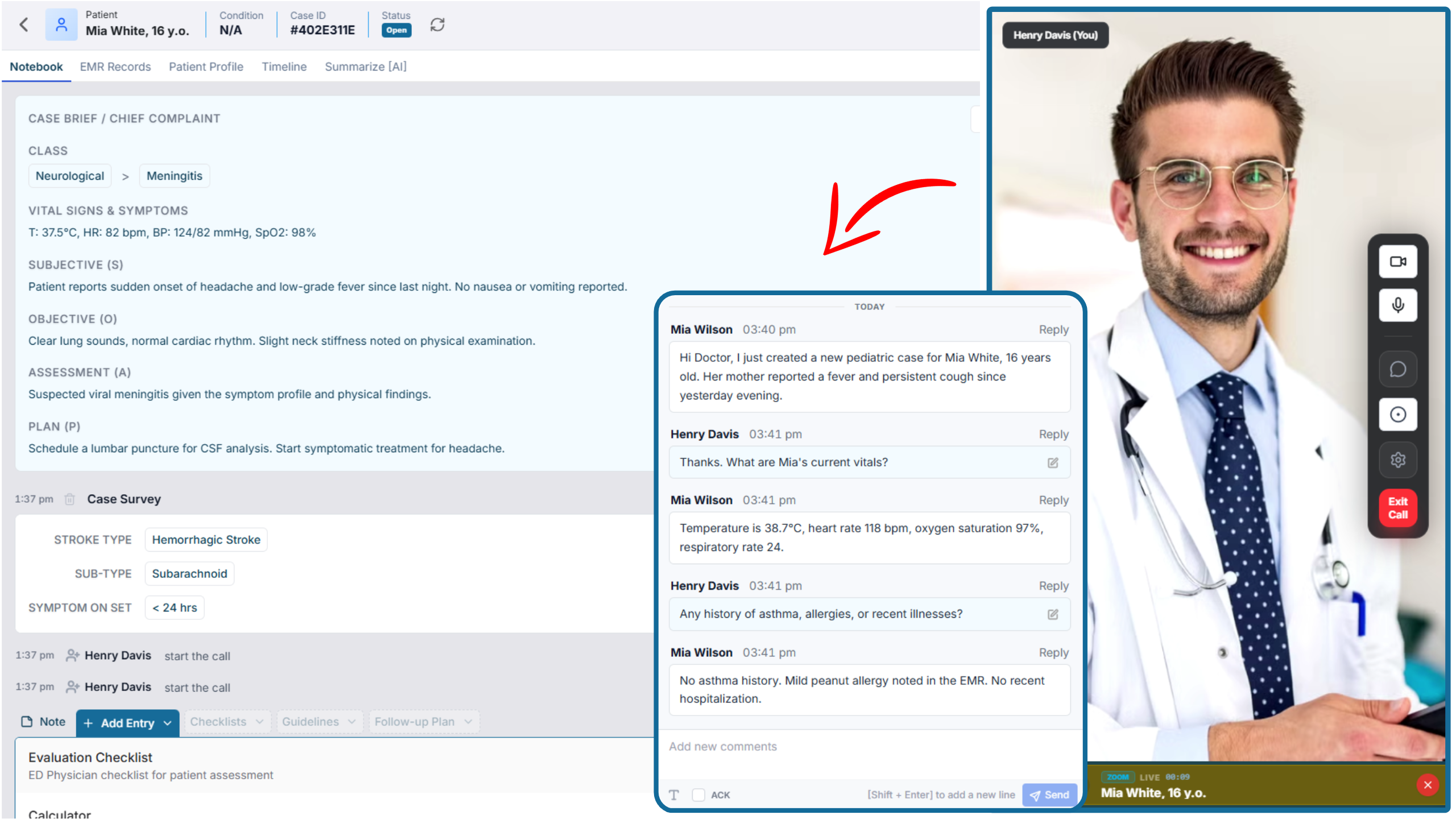Expand the Guidelines dropdown
The image size is (1456, 819).
(319, 722)
